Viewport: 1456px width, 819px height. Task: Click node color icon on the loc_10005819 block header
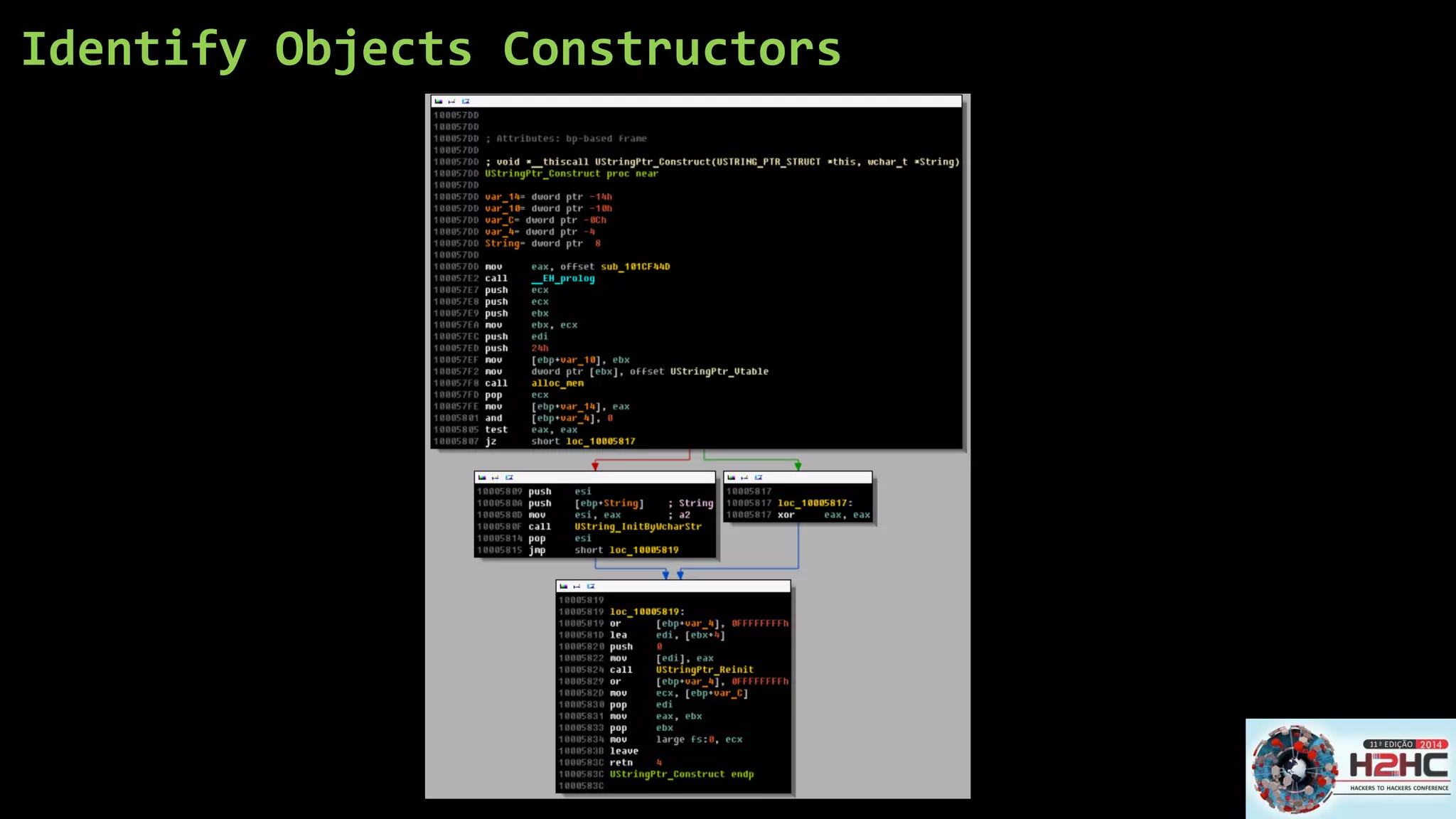(x=564, y=587)
